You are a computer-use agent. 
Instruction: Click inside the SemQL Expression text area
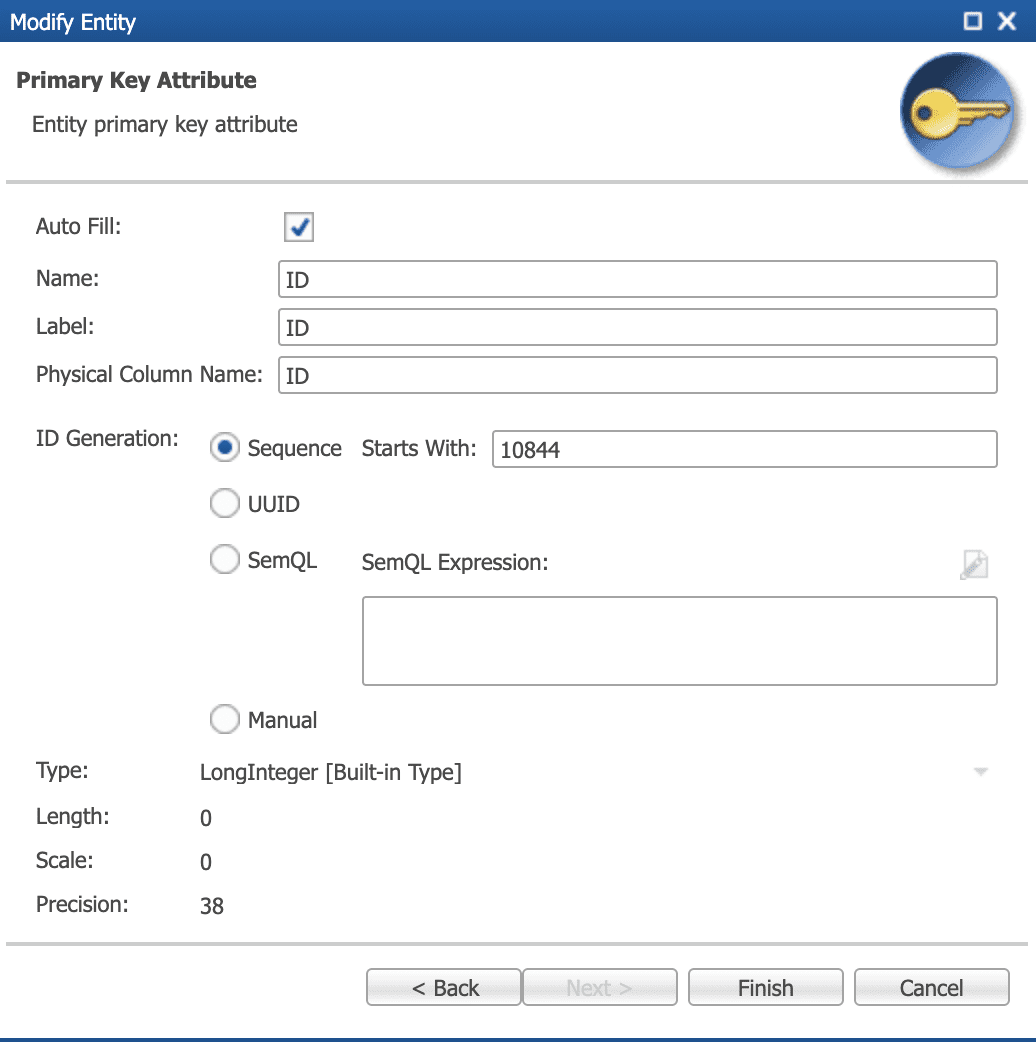679,641
